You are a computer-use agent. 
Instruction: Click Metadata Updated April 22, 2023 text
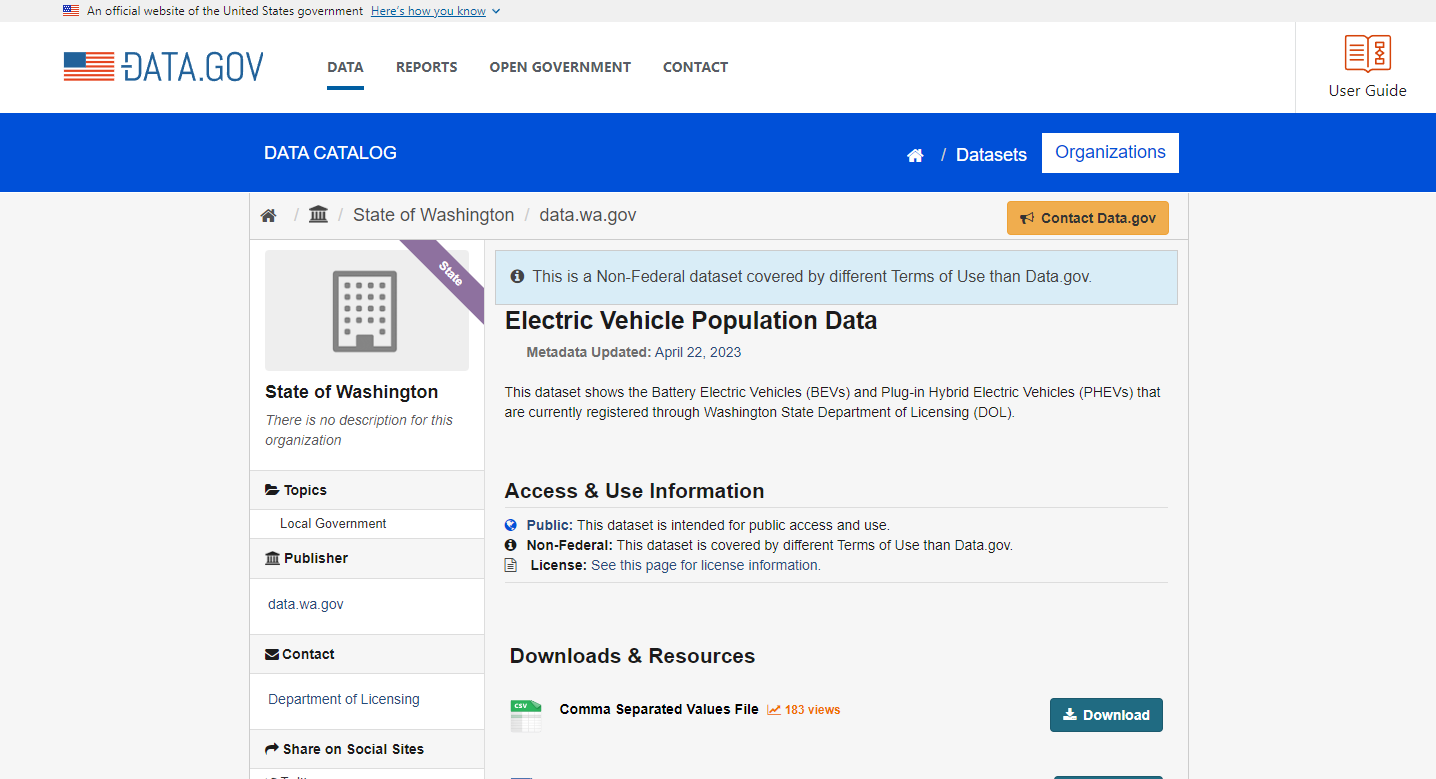634,352
